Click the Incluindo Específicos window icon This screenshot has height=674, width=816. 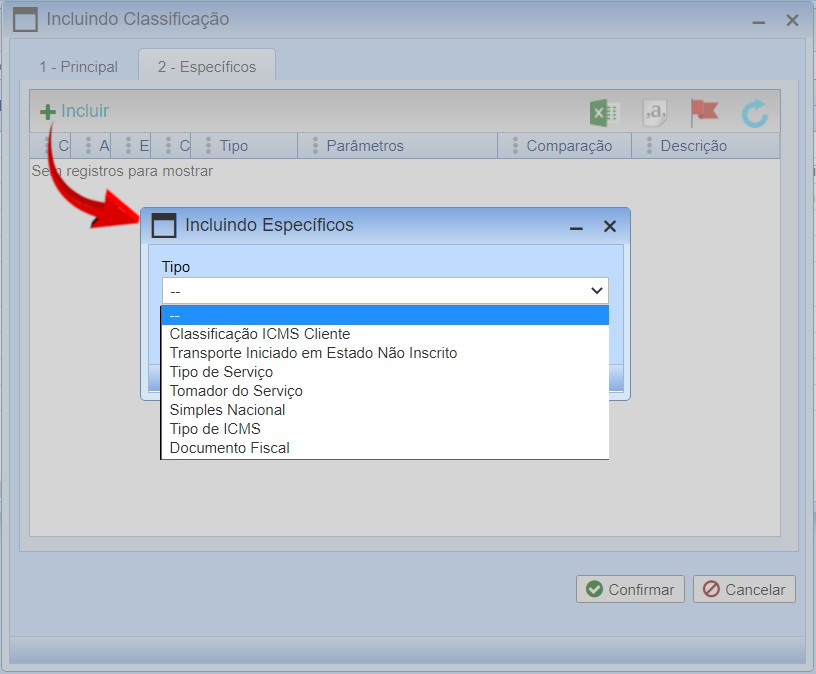click(163, 226)
